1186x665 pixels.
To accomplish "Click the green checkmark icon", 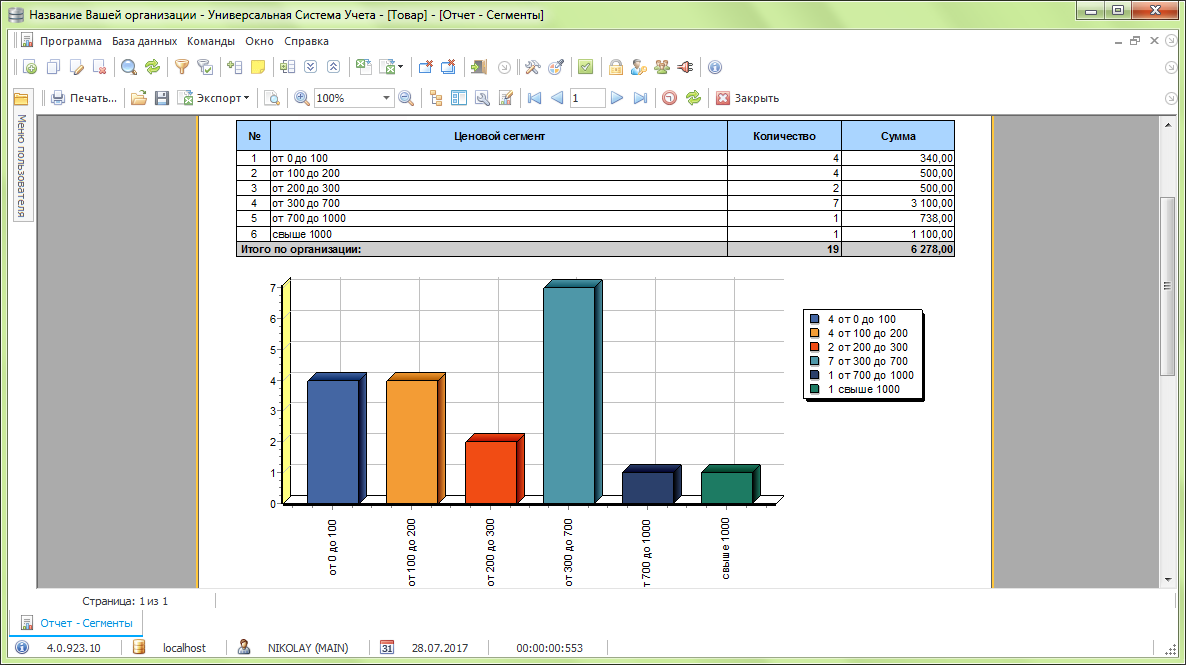I will (585, 67).
